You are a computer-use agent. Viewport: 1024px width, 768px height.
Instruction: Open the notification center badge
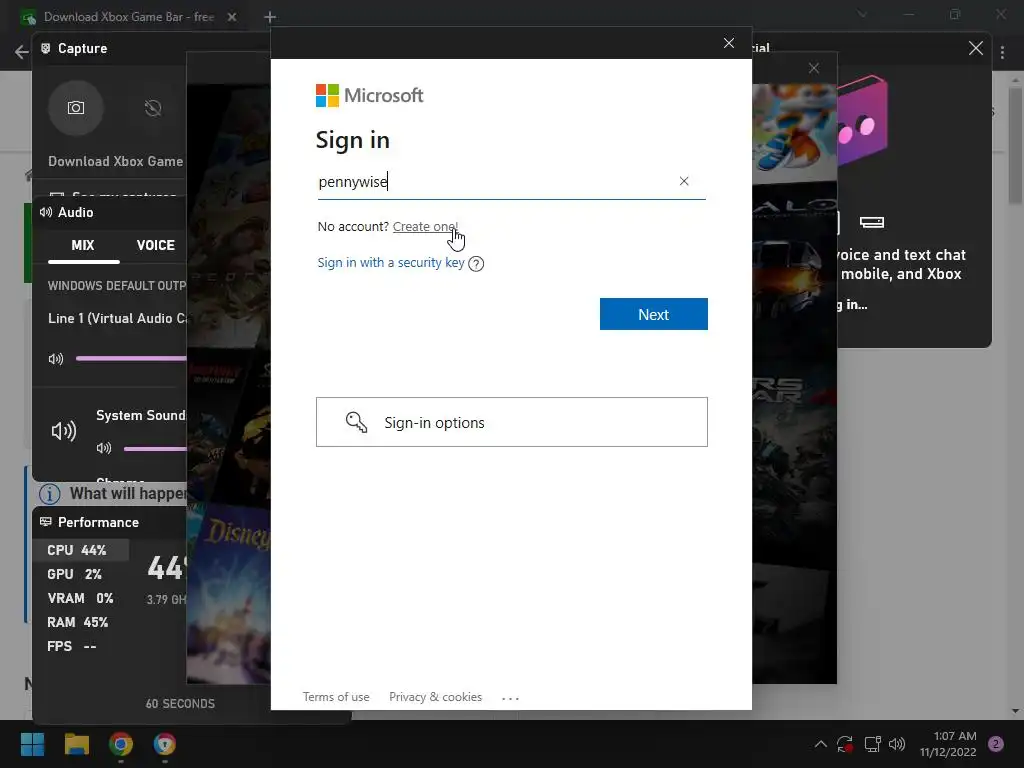(996, 744)
